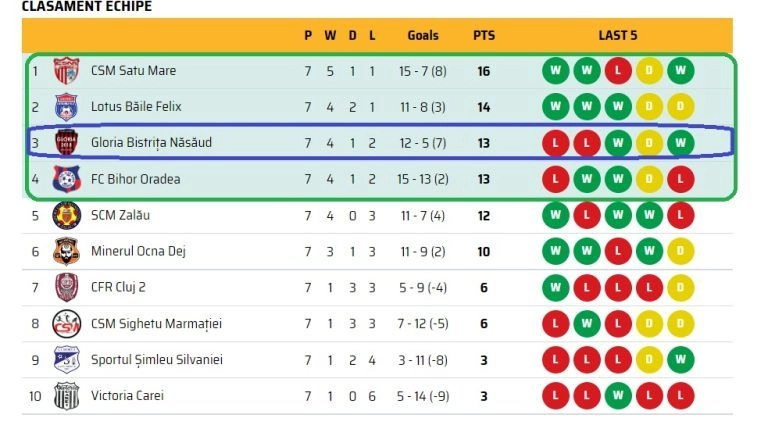Click the LAST 5 column header
Screen dimensions: 768x436
(618, 35)
